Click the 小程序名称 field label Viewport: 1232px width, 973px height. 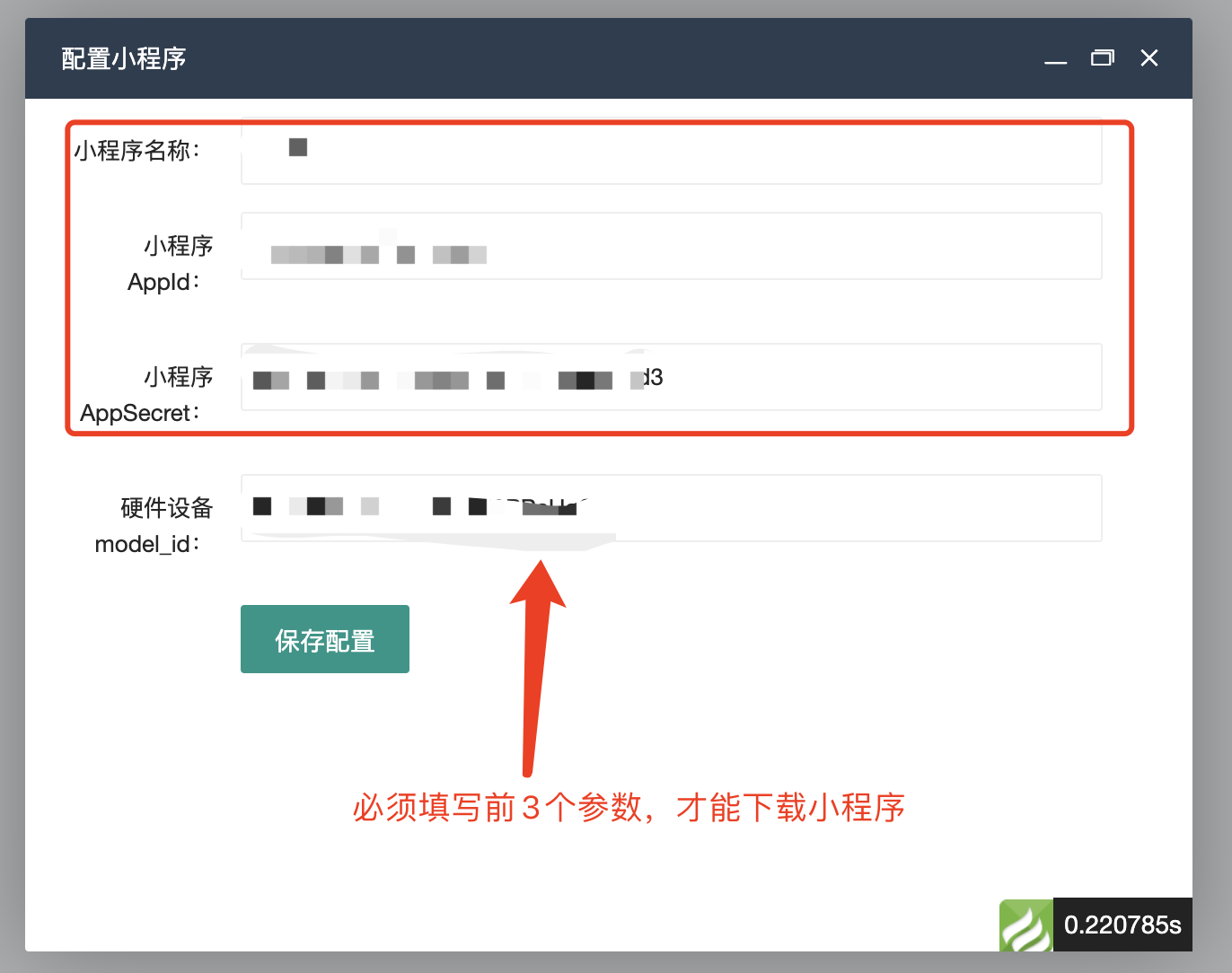coord(137,151)
